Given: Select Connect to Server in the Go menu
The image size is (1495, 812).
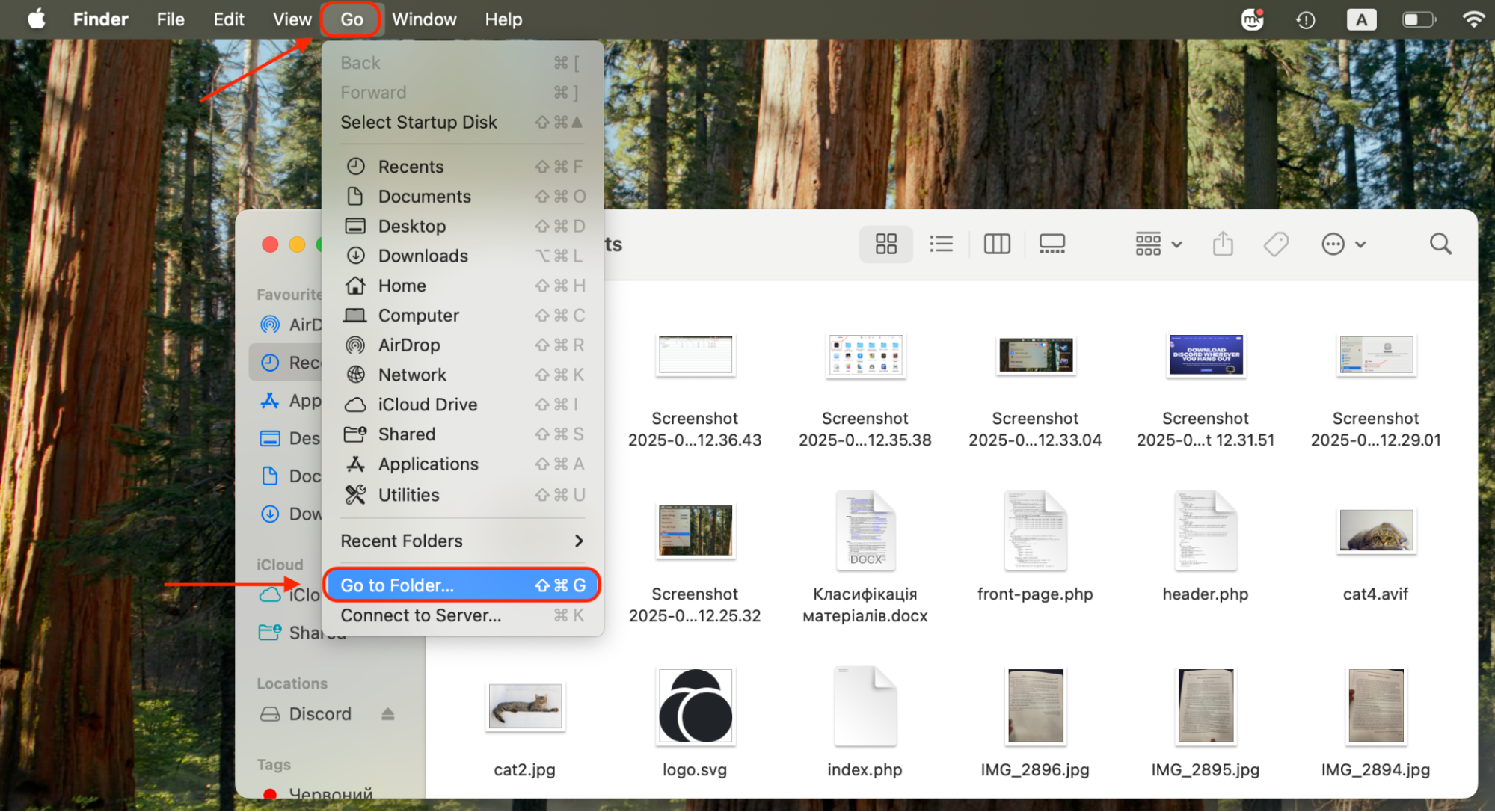Looking at the screenshot, I should pos(420,615).
